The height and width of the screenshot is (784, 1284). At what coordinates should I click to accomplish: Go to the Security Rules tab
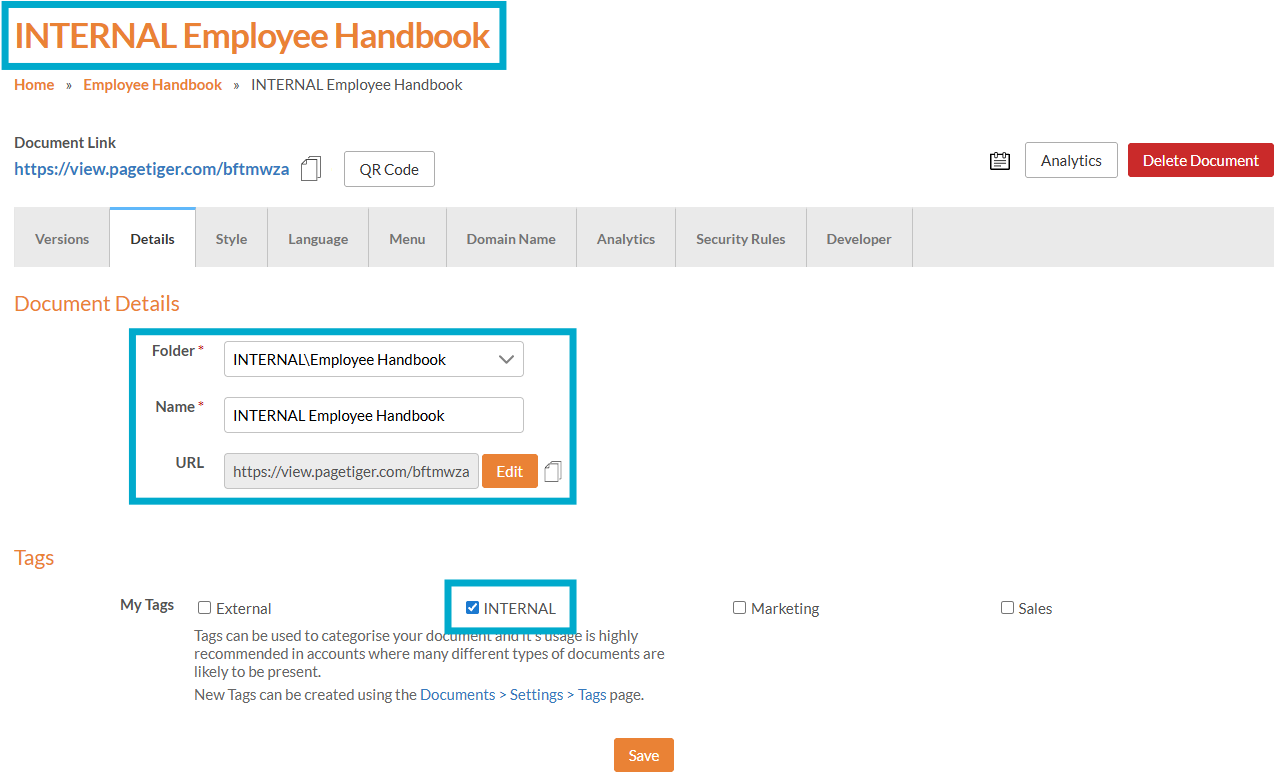pyautogui.click(x=741, y=239)
